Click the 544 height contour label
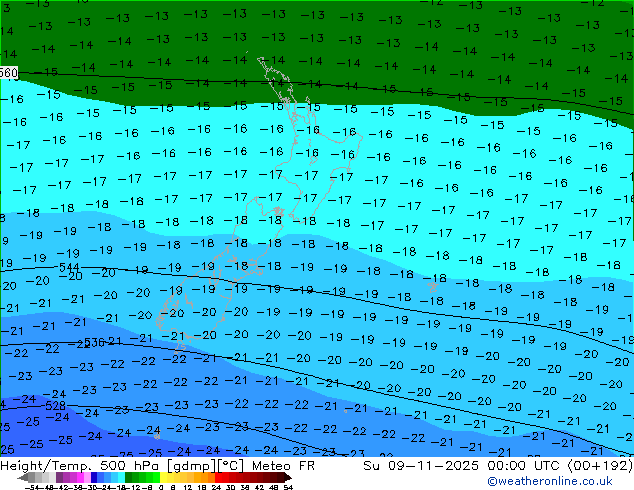 coord(69,267)
